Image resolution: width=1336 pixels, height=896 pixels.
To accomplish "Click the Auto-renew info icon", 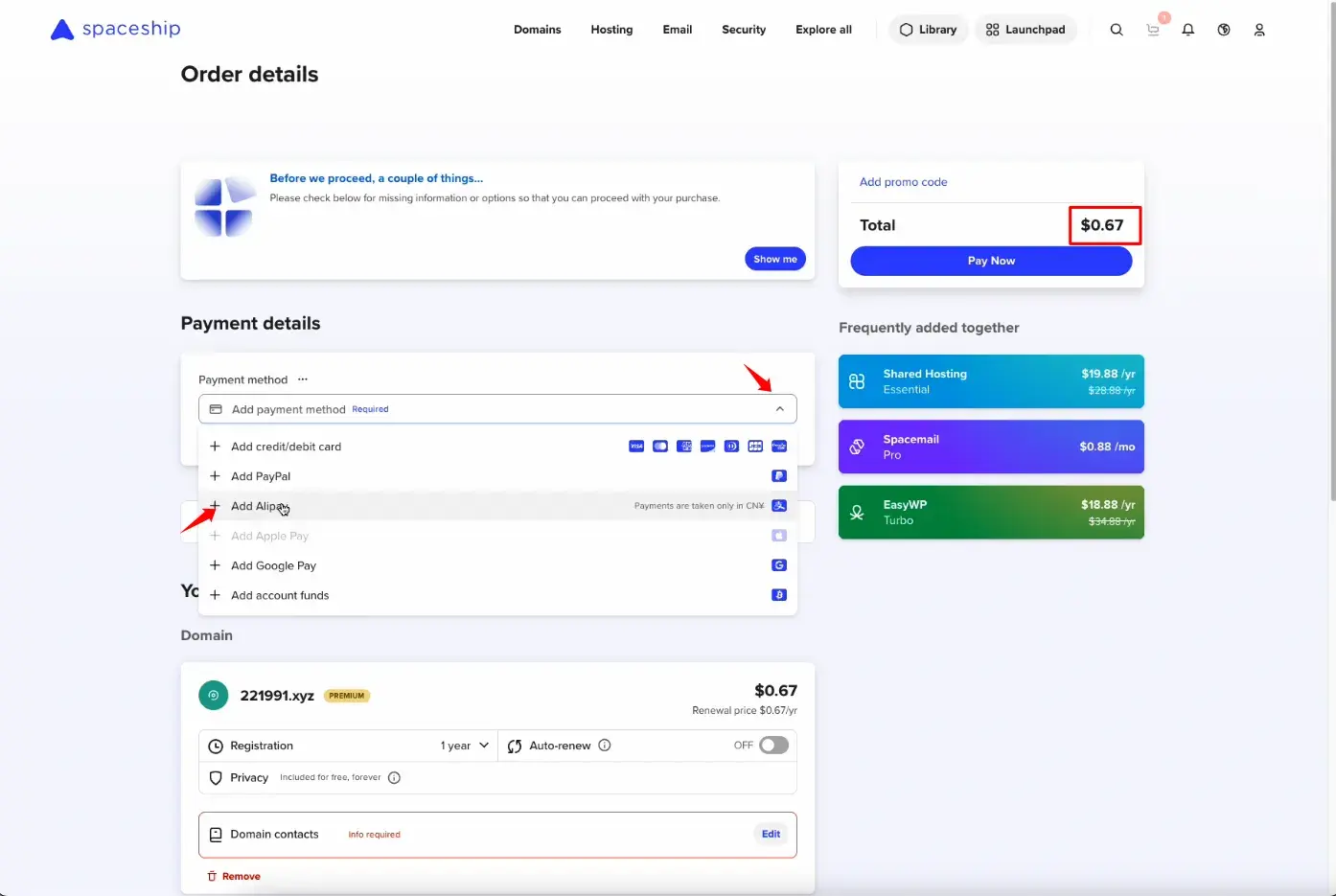I will tap(605, 746).
